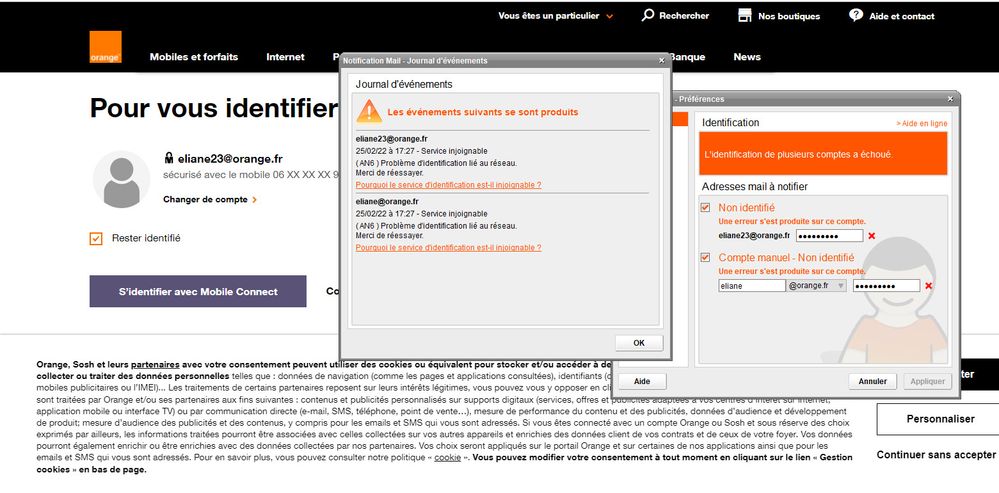The width and height of the screenshot is (999, 493).
Task: Click the password field of the manual account
Action: click(x=886, y=286)
